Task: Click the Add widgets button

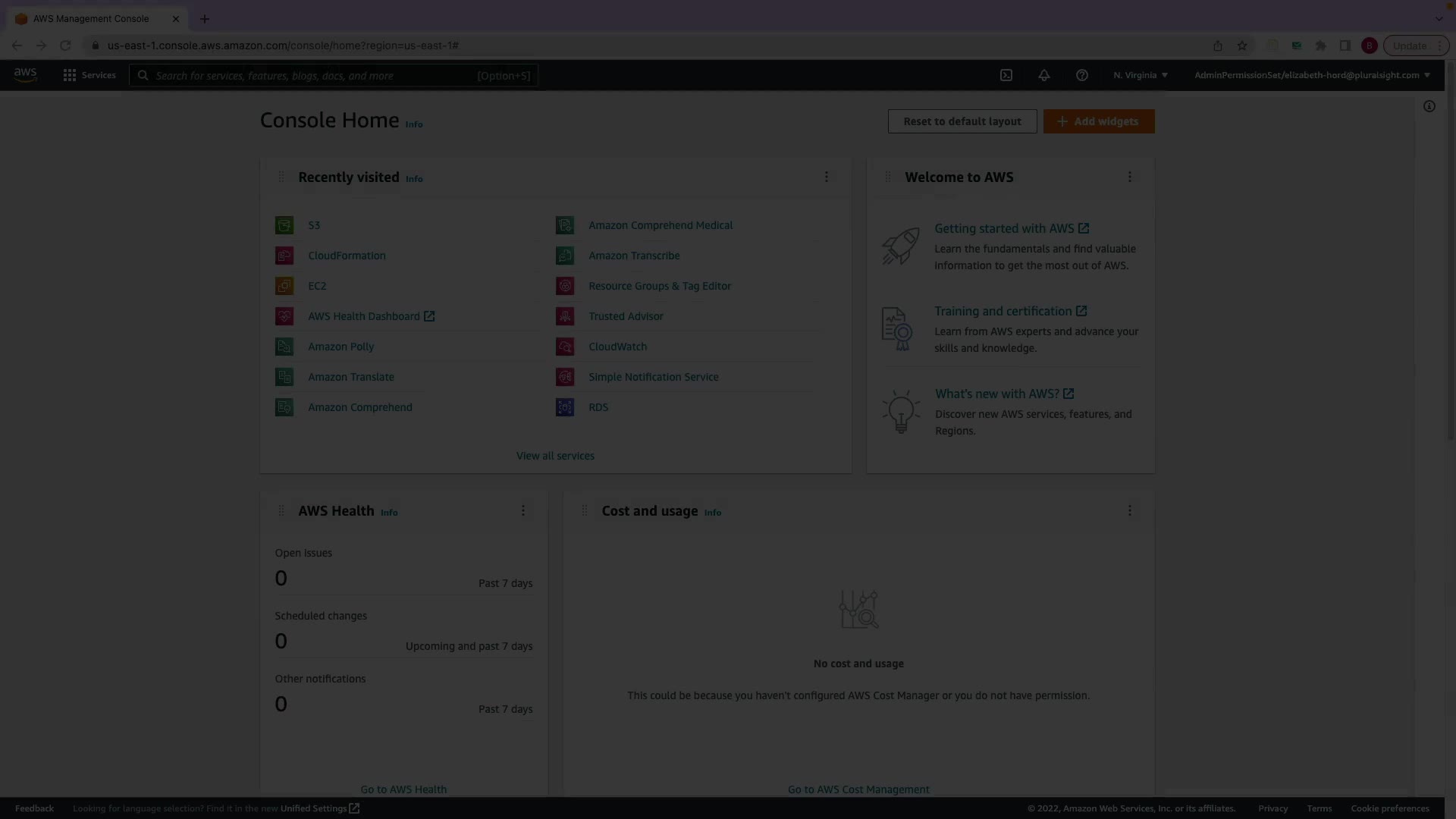Action: (x=1099, y=121)
